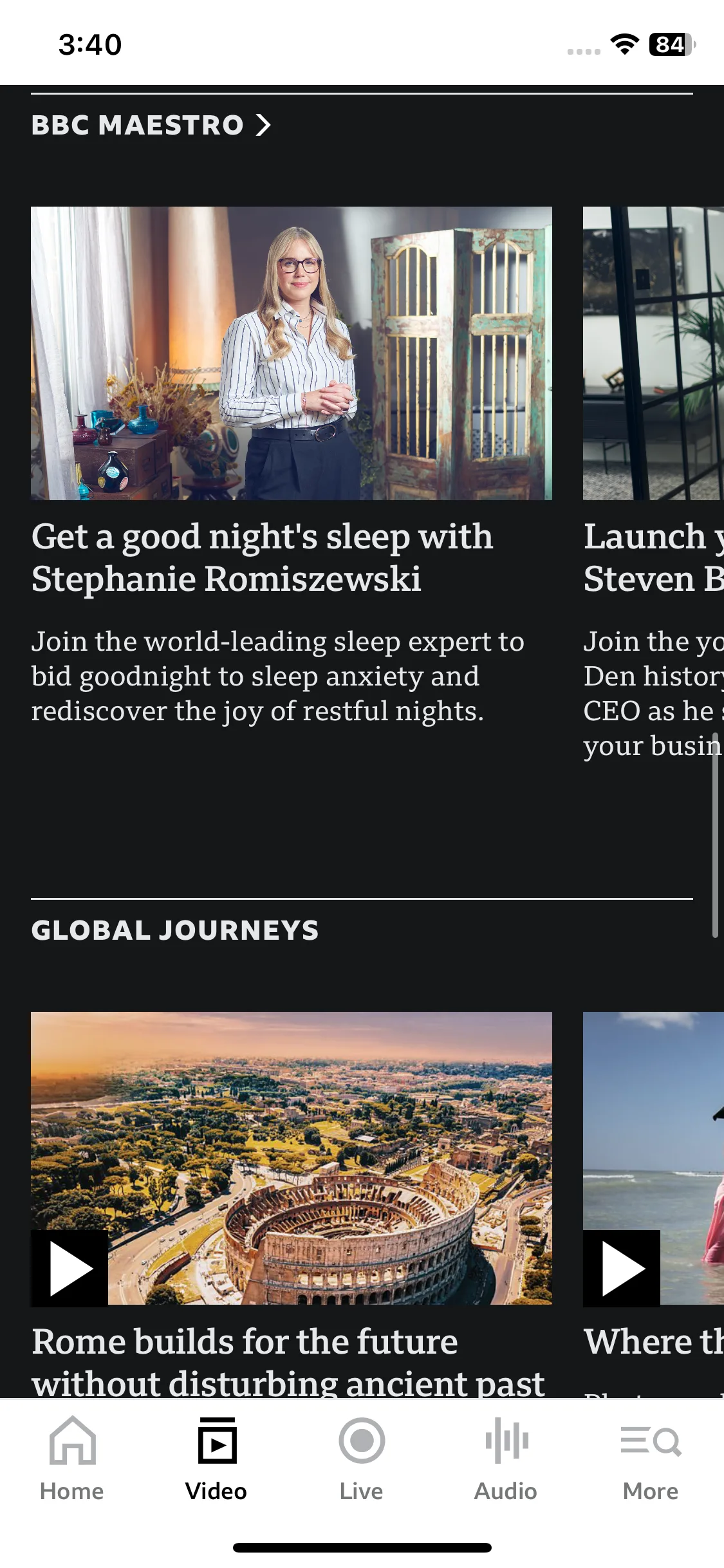Play the Rome Colosseum video
The height and width of the screenshot is (1568, 724).
70,1268
